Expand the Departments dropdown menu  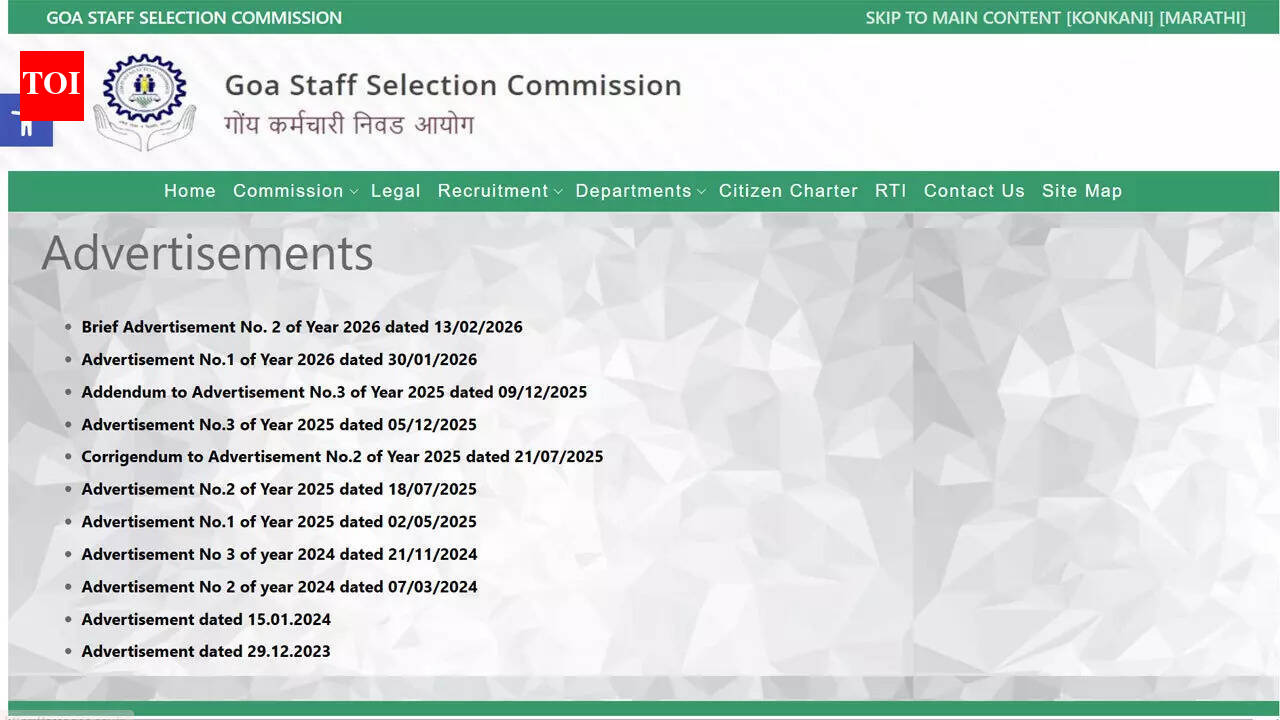[634, 191]
